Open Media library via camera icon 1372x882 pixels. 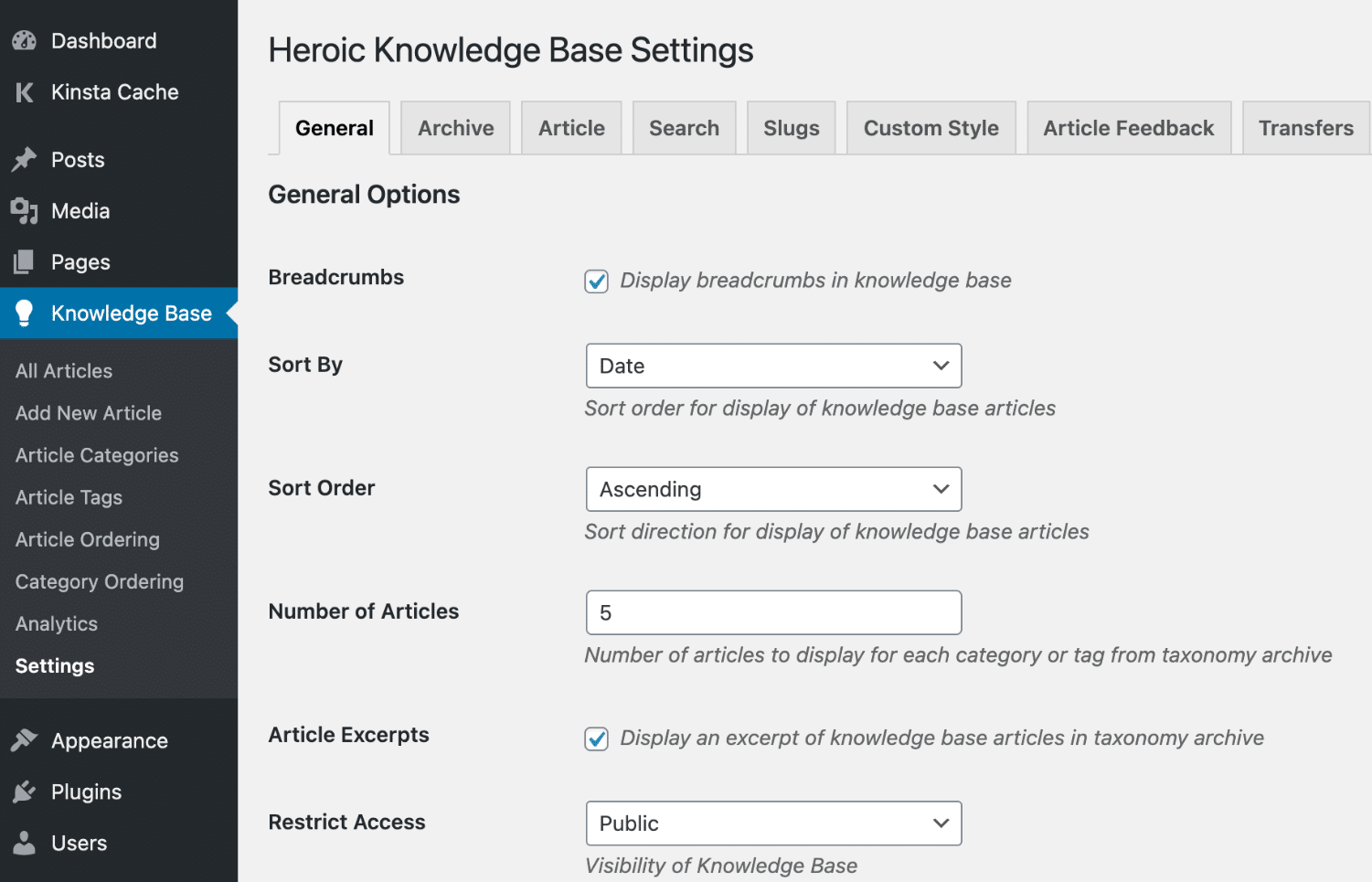(x=23, y=210)
